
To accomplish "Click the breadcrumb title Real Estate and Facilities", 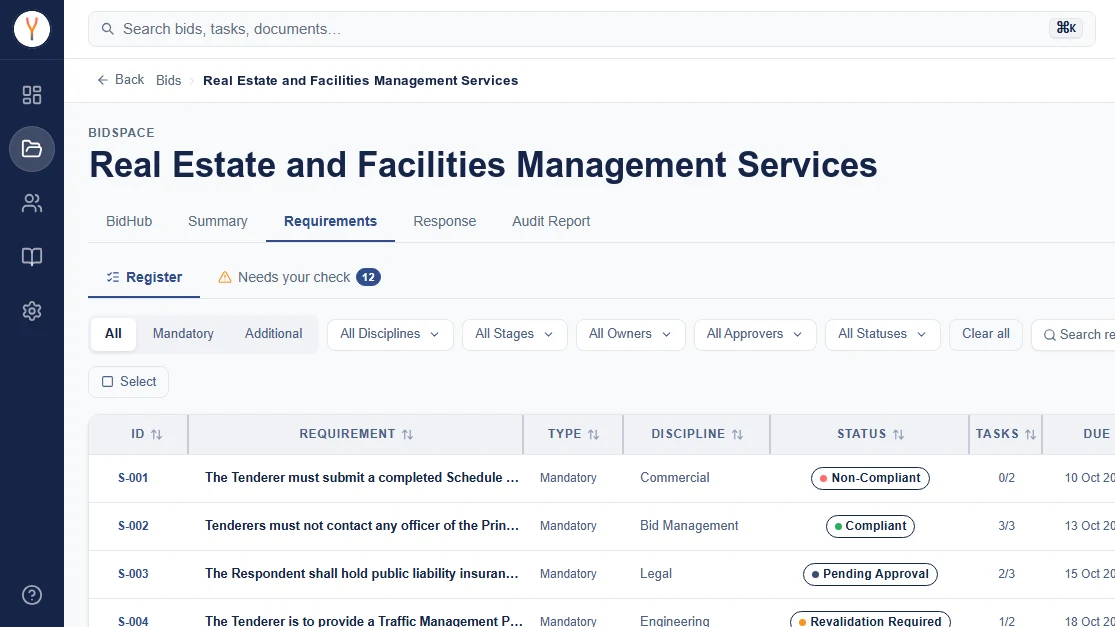I will tap(361, 80).
